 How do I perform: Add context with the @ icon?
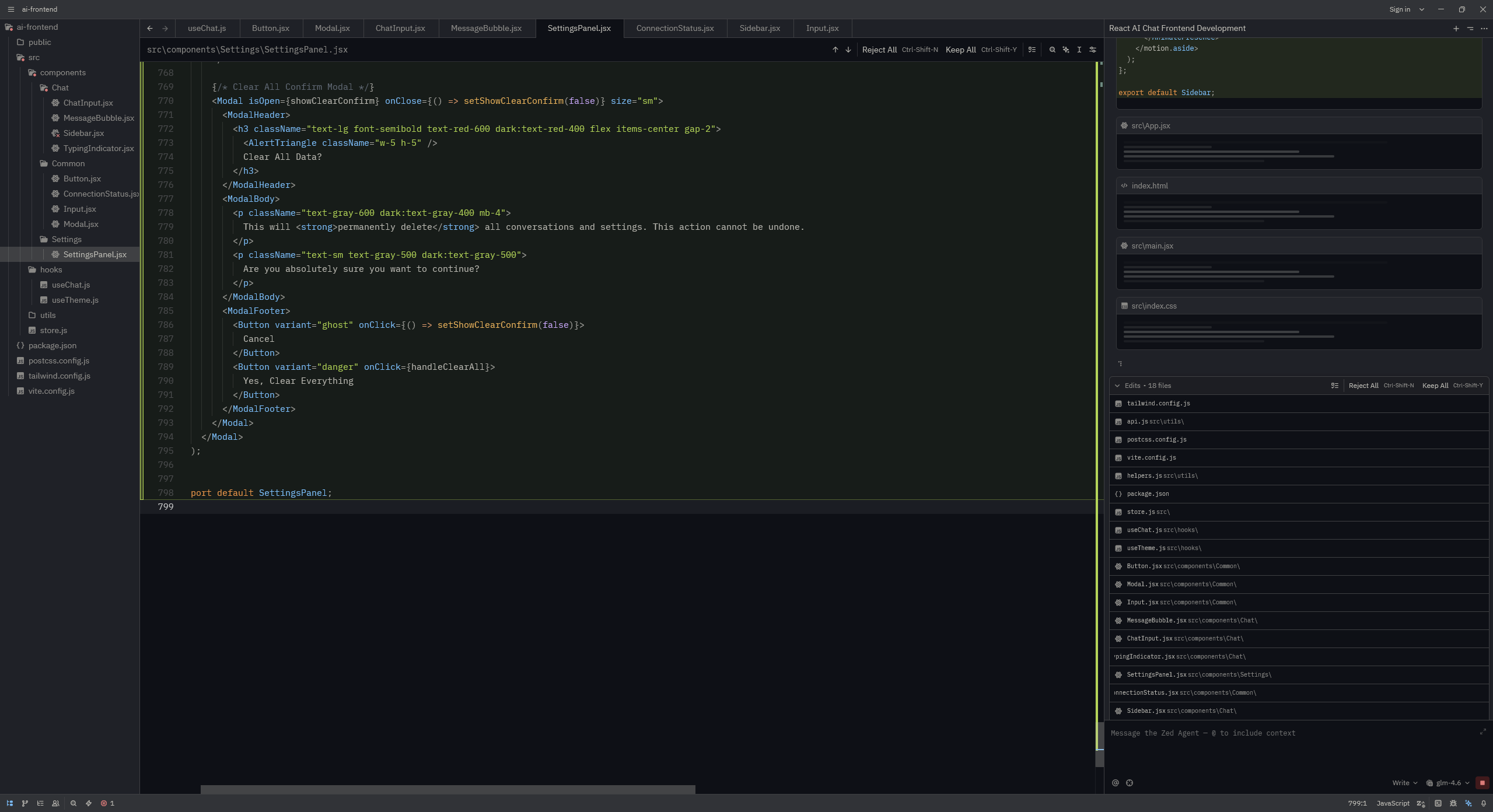tap(1115, 783)
